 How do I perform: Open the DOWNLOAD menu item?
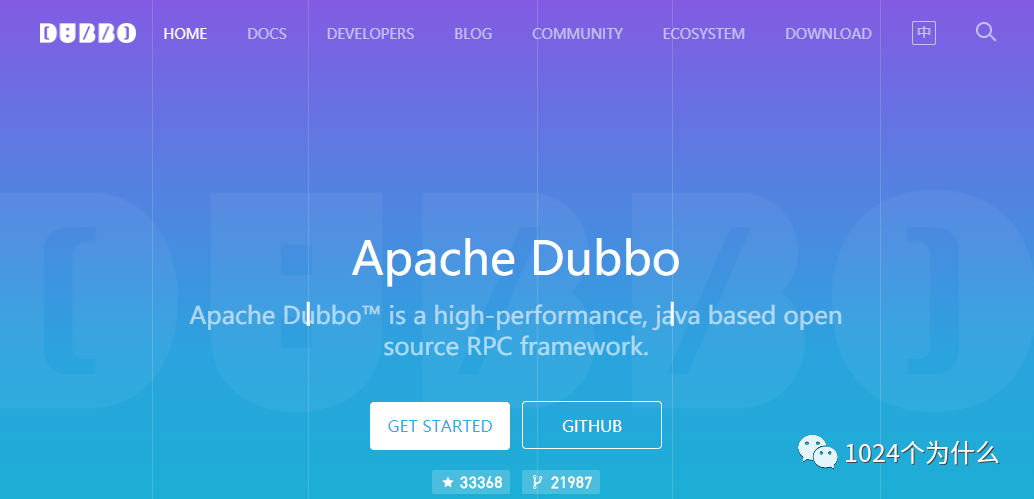coord(828,34)
